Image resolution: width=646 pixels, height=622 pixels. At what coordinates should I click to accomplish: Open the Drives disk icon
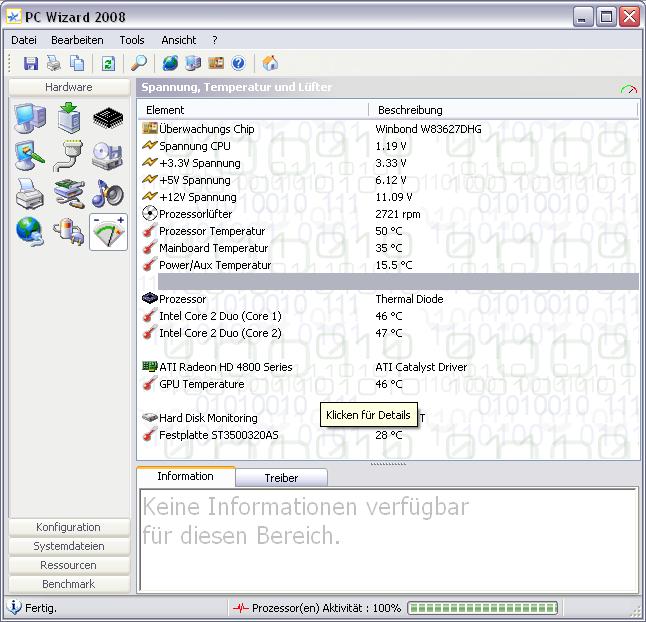pyautogui.click(x=107, y=156)
